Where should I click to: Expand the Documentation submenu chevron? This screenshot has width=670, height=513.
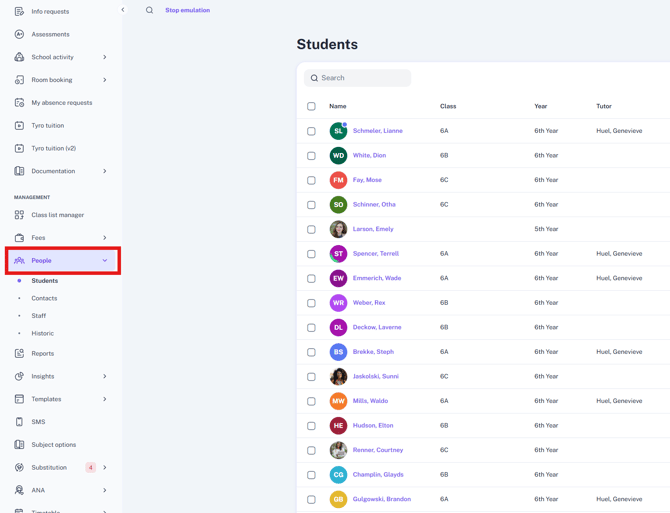(105, 171)
